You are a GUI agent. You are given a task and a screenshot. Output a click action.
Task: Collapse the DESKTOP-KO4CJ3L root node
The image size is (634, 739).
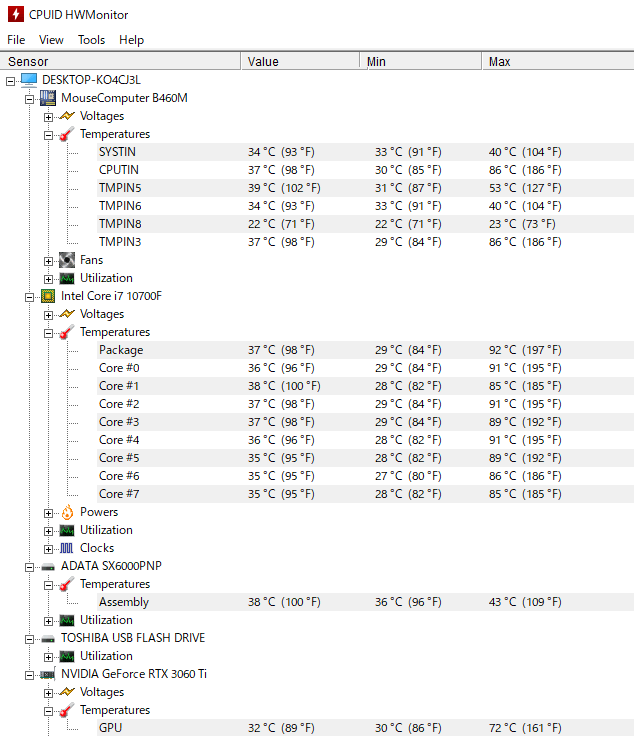click(x=10, y=81)
